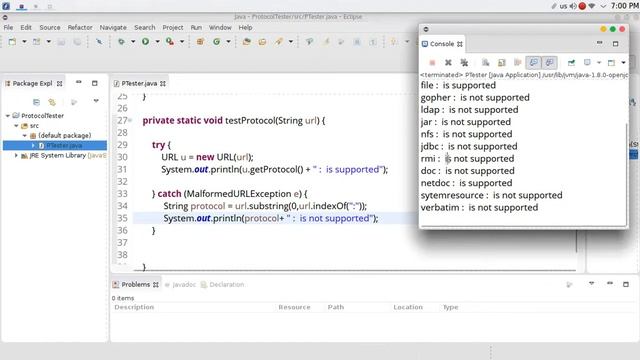
Task: Open the Open Console dropdown arrow
Action: pyautogui.click(x=623, y=62)
